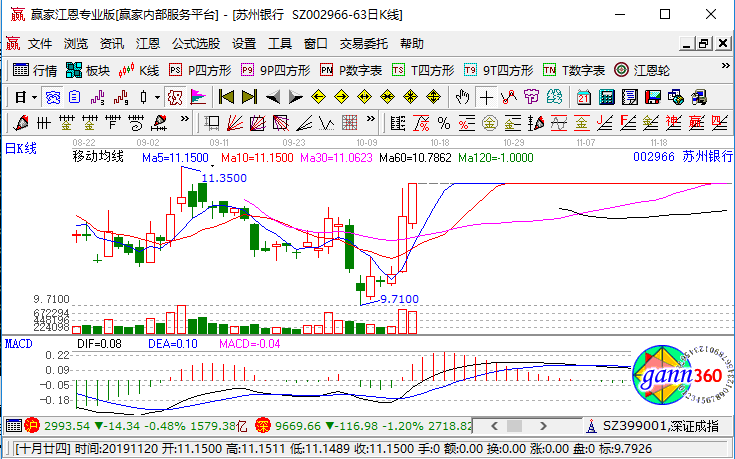The width and height of the screenshot is (735, 459).
Task: Expand the middle toolbar overflow chevron
Action: coord(371,119)
